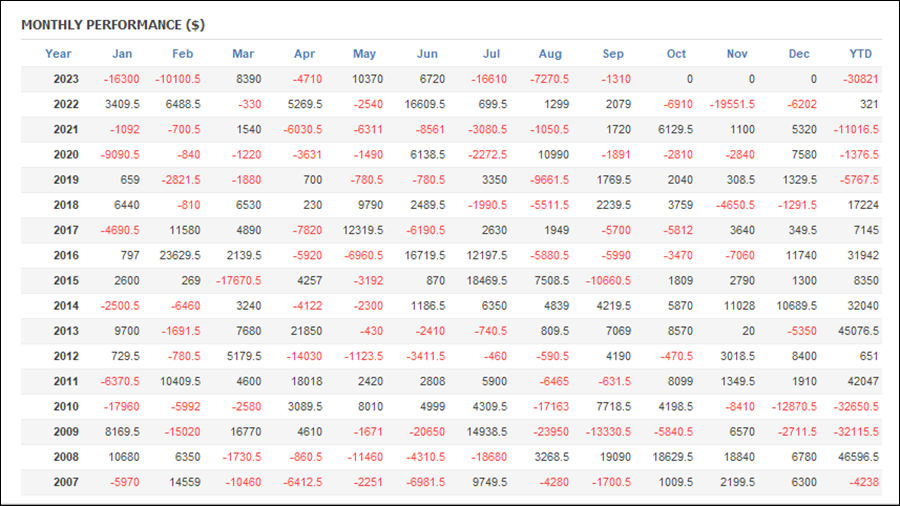Click the 2017 May value 12319.5

(x=363, y=231)
